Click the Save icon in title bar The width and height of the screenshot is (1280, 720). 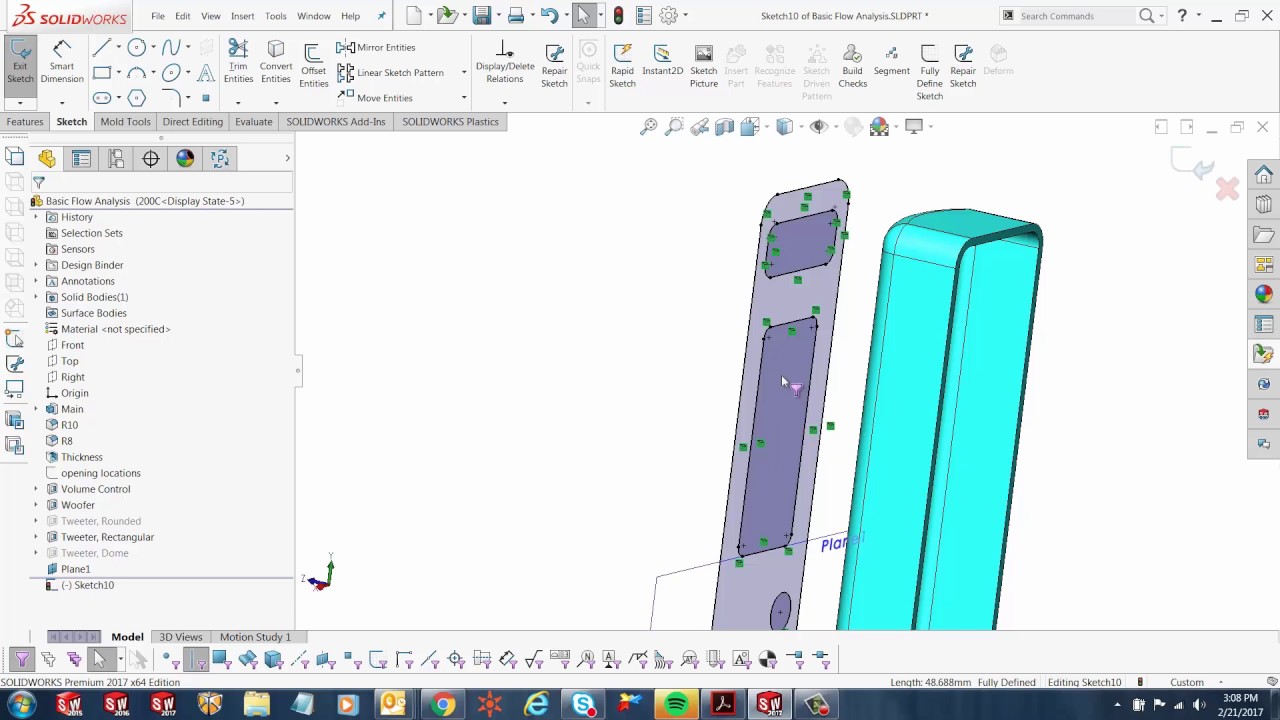482,16
